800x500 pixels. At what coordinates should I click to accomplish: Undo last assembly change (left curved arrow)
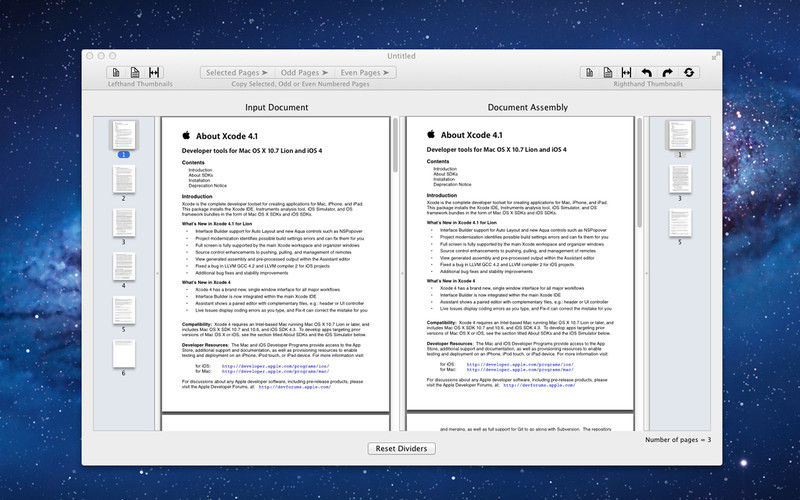click(x=646, y=72)
